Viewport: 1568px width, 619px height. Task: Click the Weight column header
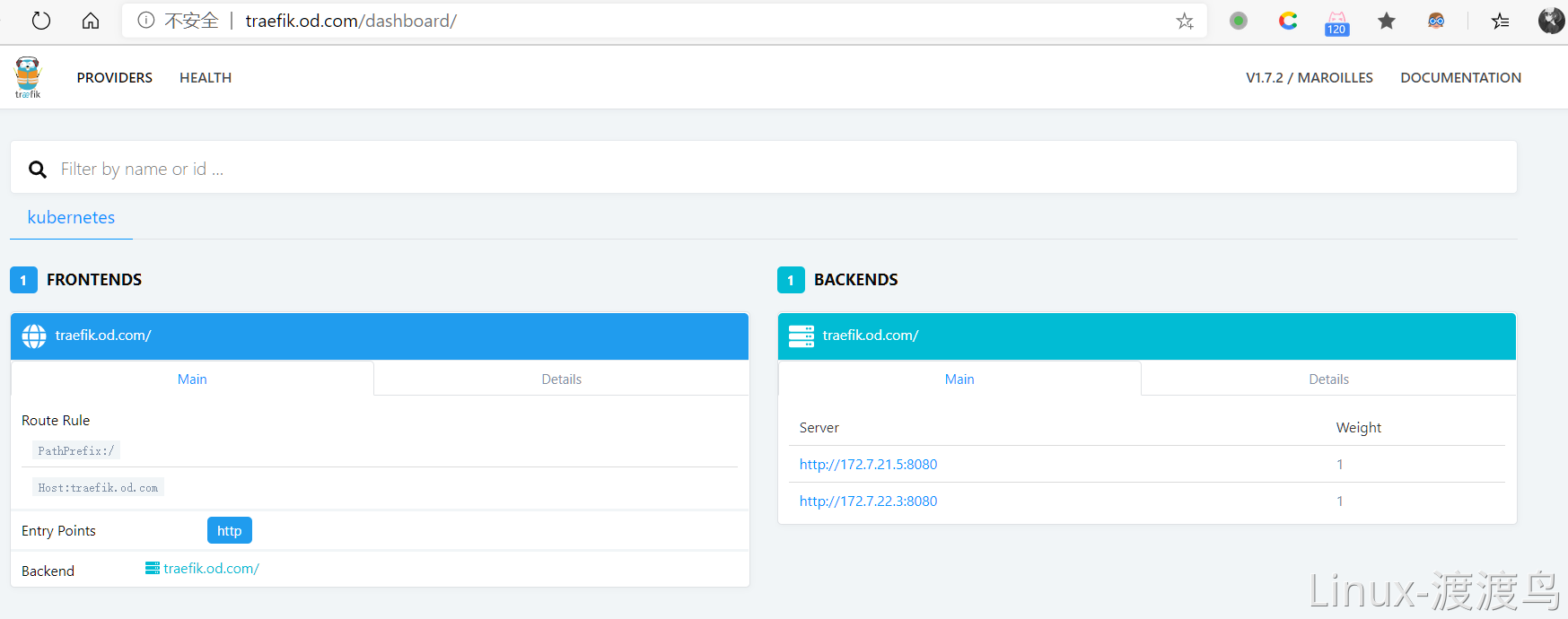pos(1358,427)
